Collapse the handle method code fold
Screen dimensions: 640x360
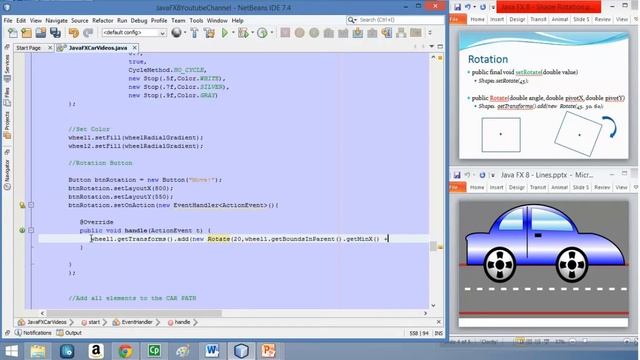point(31,230)
